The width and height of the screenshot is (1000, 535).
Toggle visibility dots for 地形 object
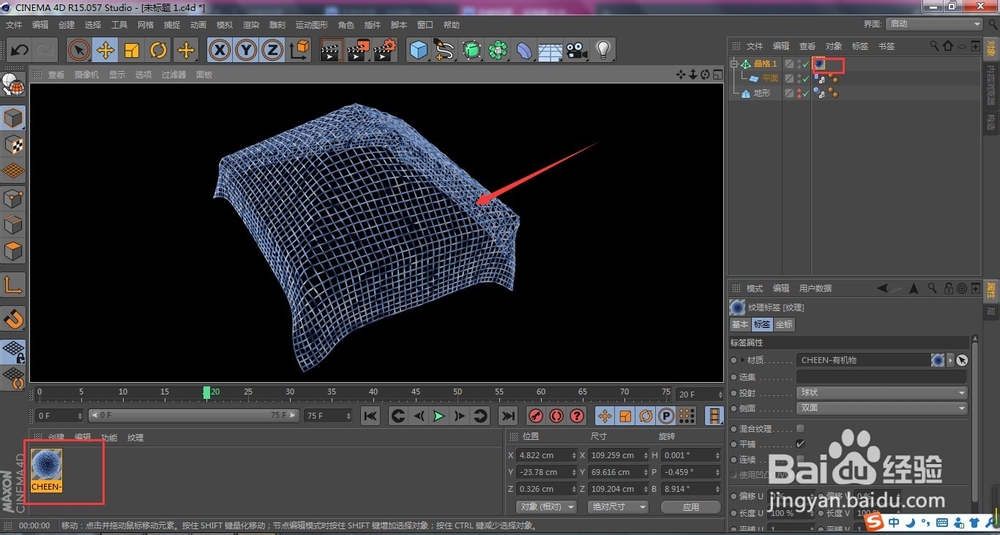[x=799, y=93]
